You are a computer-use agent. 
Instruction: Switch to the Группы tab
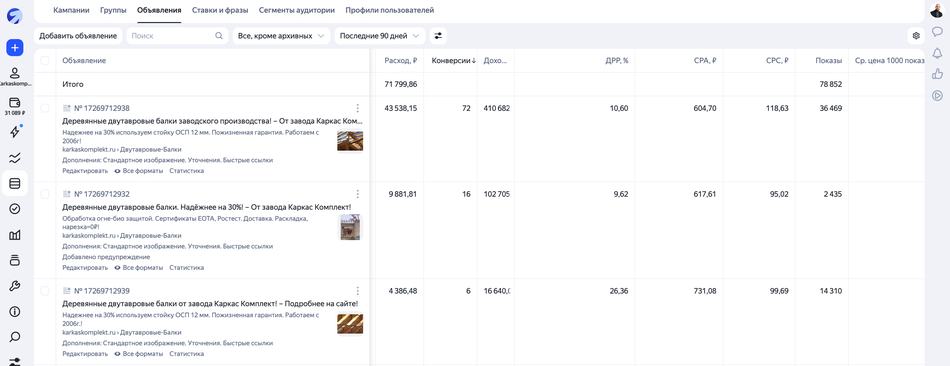(x=113, y=10)
